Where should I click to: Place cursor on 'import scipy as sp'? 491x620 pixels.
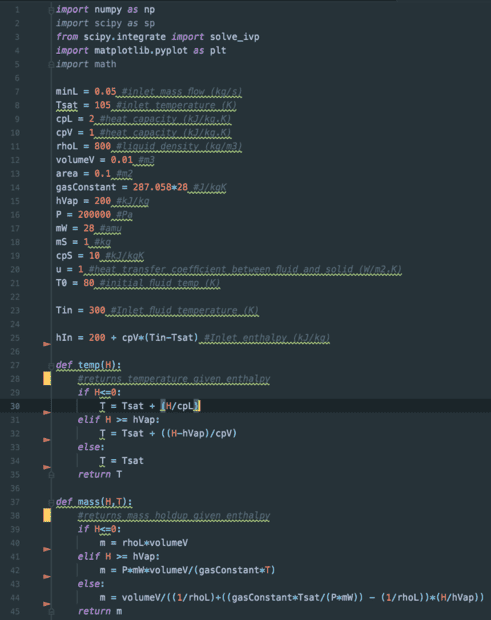(x=105, y=23)
